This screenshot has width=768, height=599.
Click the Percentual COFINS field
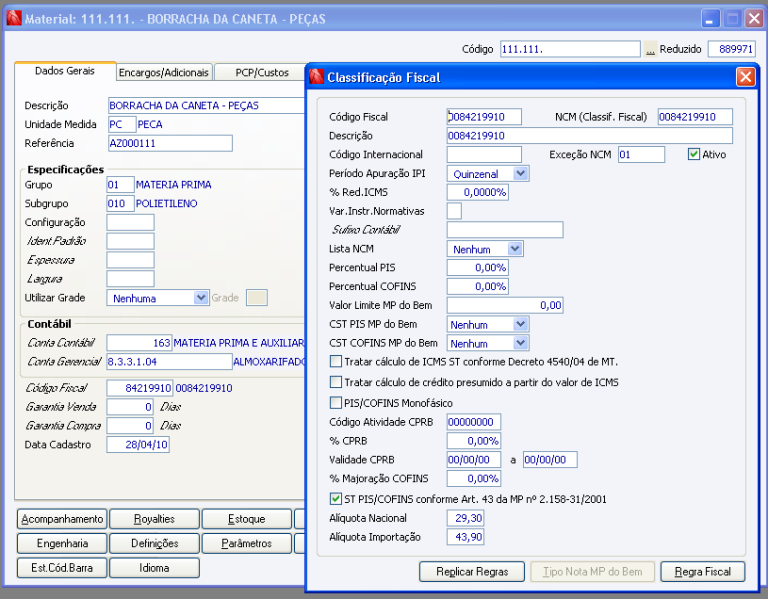tap(478, 286)
